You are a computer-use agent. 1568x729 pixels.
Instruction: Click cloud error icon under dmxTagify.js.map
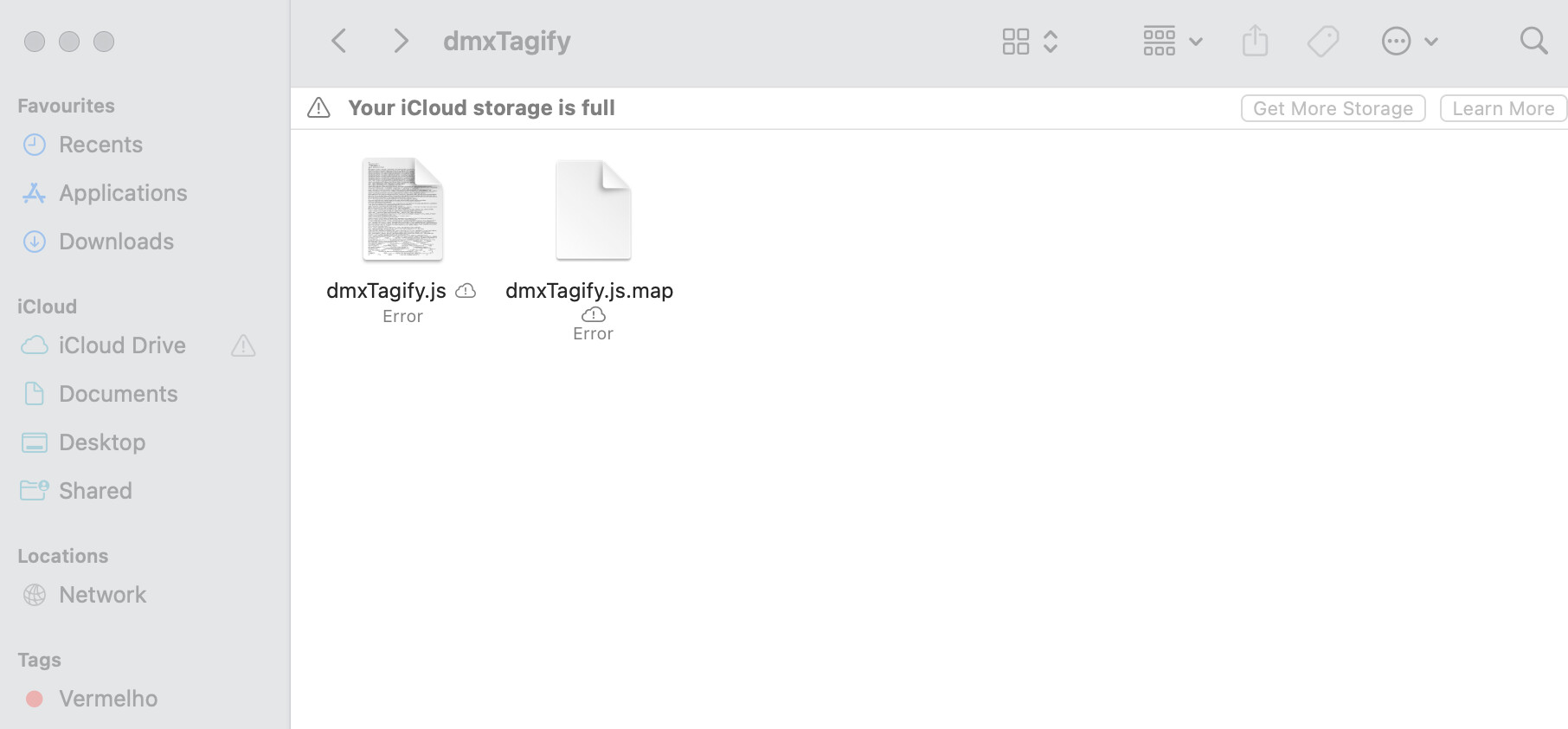click(594, 314)
